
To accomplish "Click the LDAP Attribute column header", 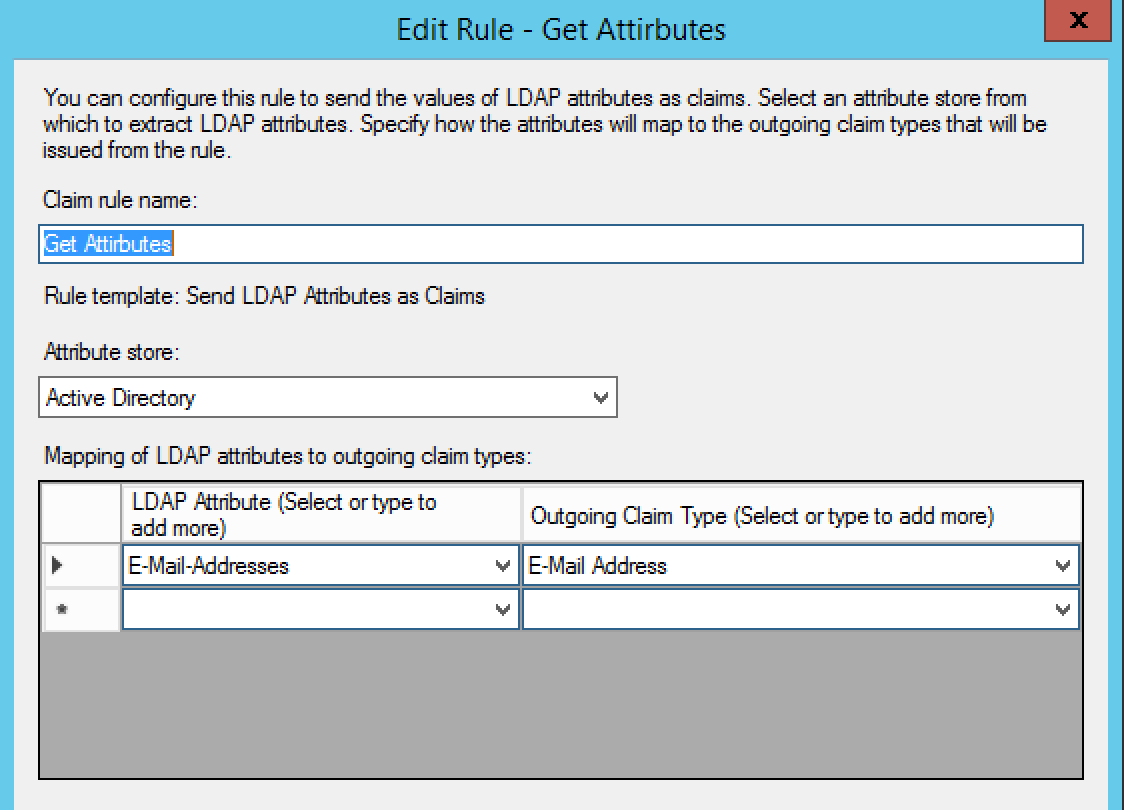I will pyautogui.click(x=321, y=514).
